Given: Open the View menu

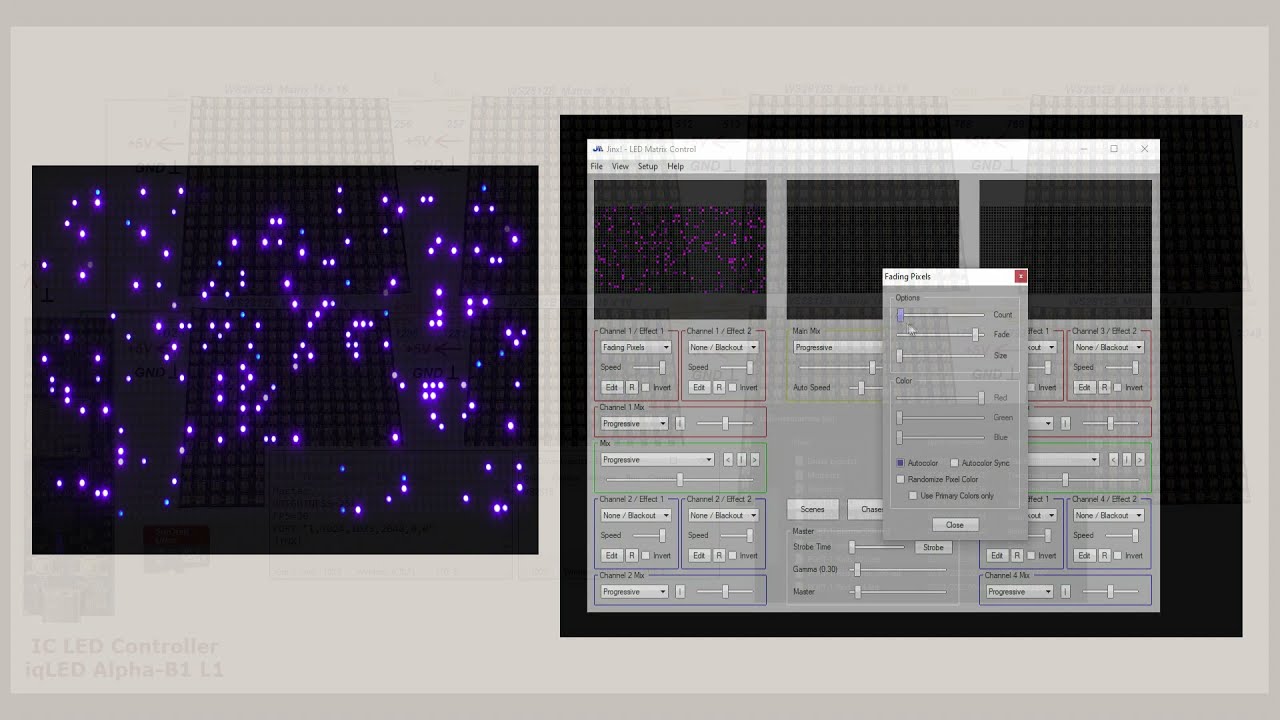Looking at the screenshot, I should click(x=620, y=166).
